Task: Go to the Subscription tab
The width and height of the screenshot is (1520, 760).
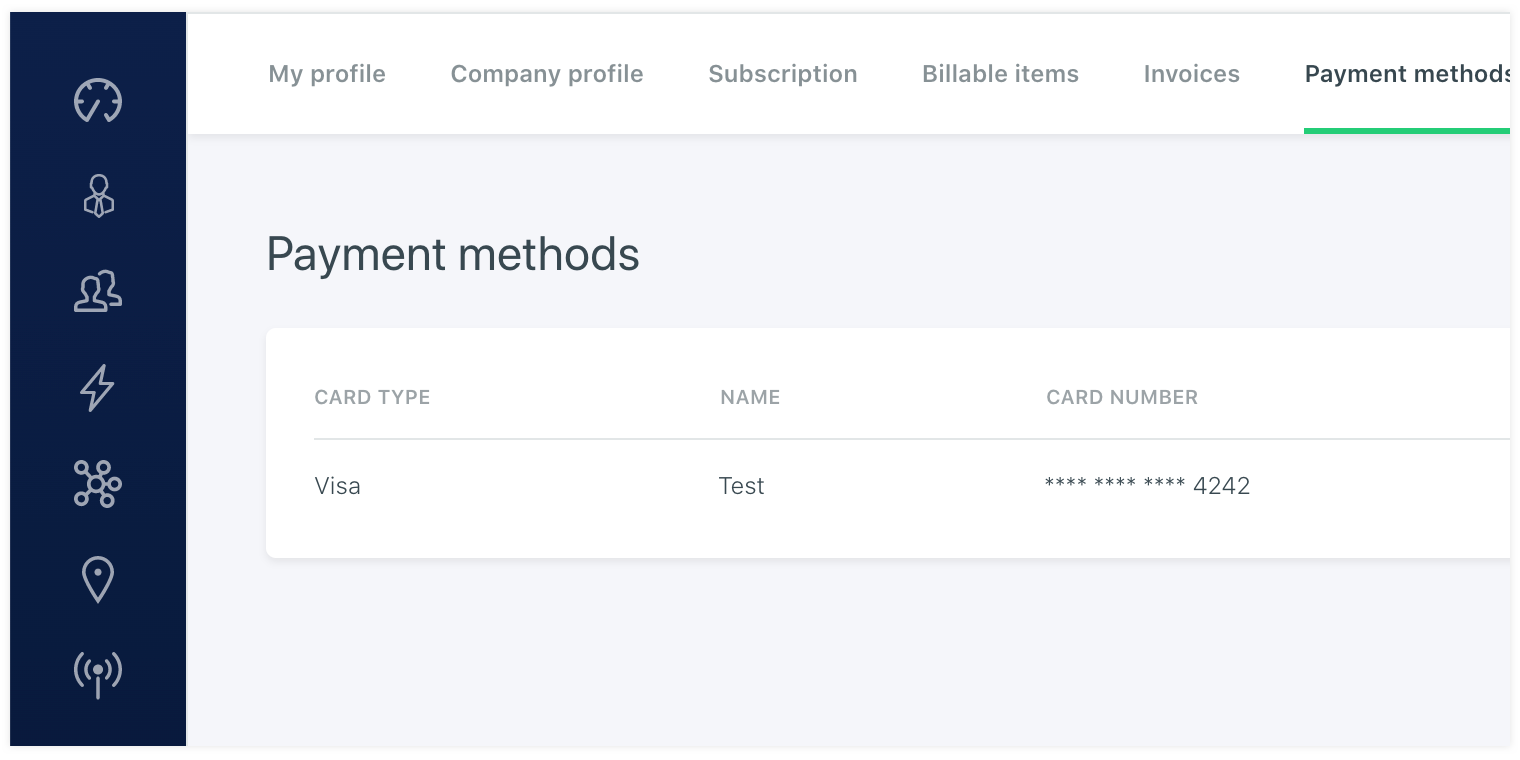Action: coord(783,74)
